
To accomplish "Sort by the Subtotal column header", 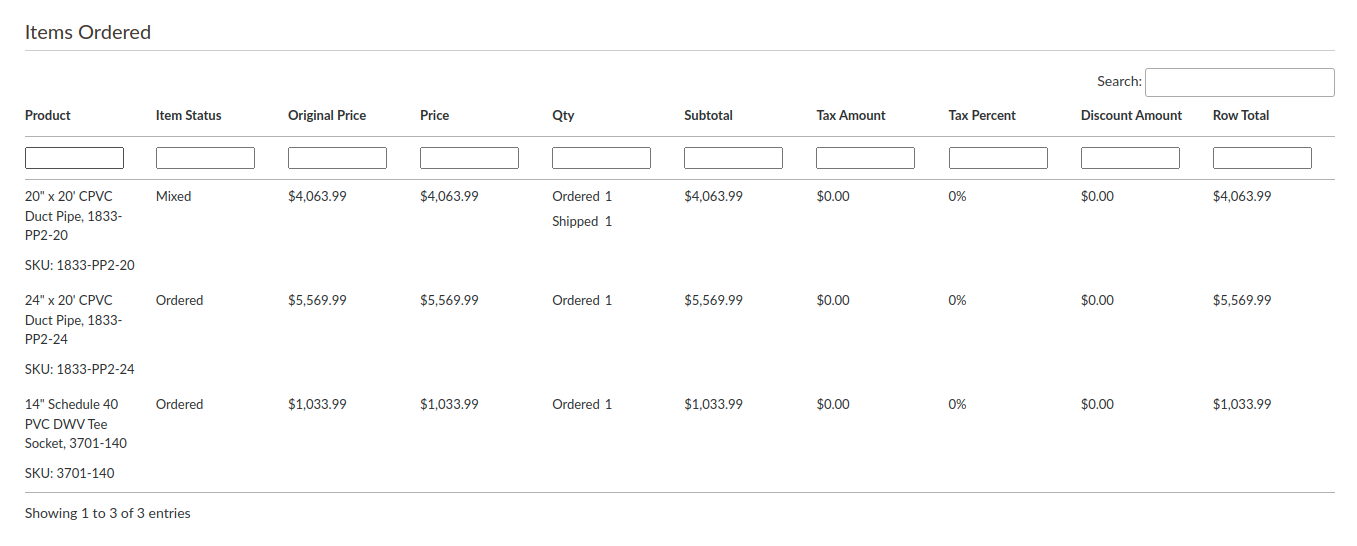I will click(708, 116).
